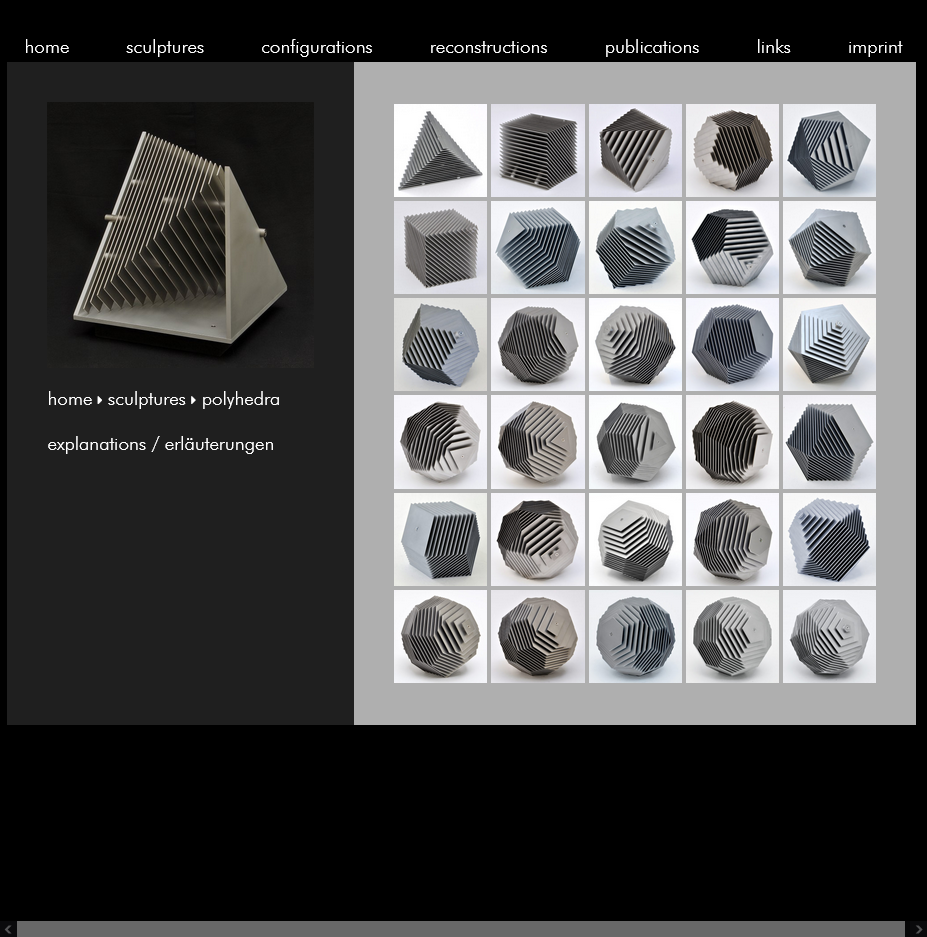
Task: Click the horizontal scrollbar track
Action: (x=461, y=929)
